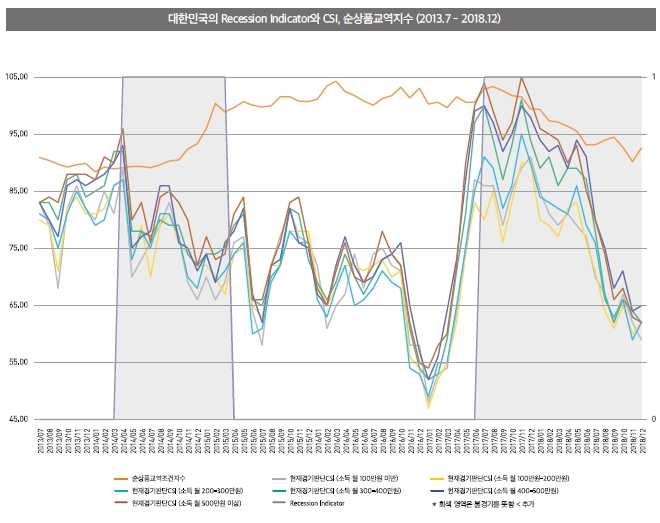Click the 45.00 label on the left axis
This screenshot has width=660, height=523.
point(19,419)
